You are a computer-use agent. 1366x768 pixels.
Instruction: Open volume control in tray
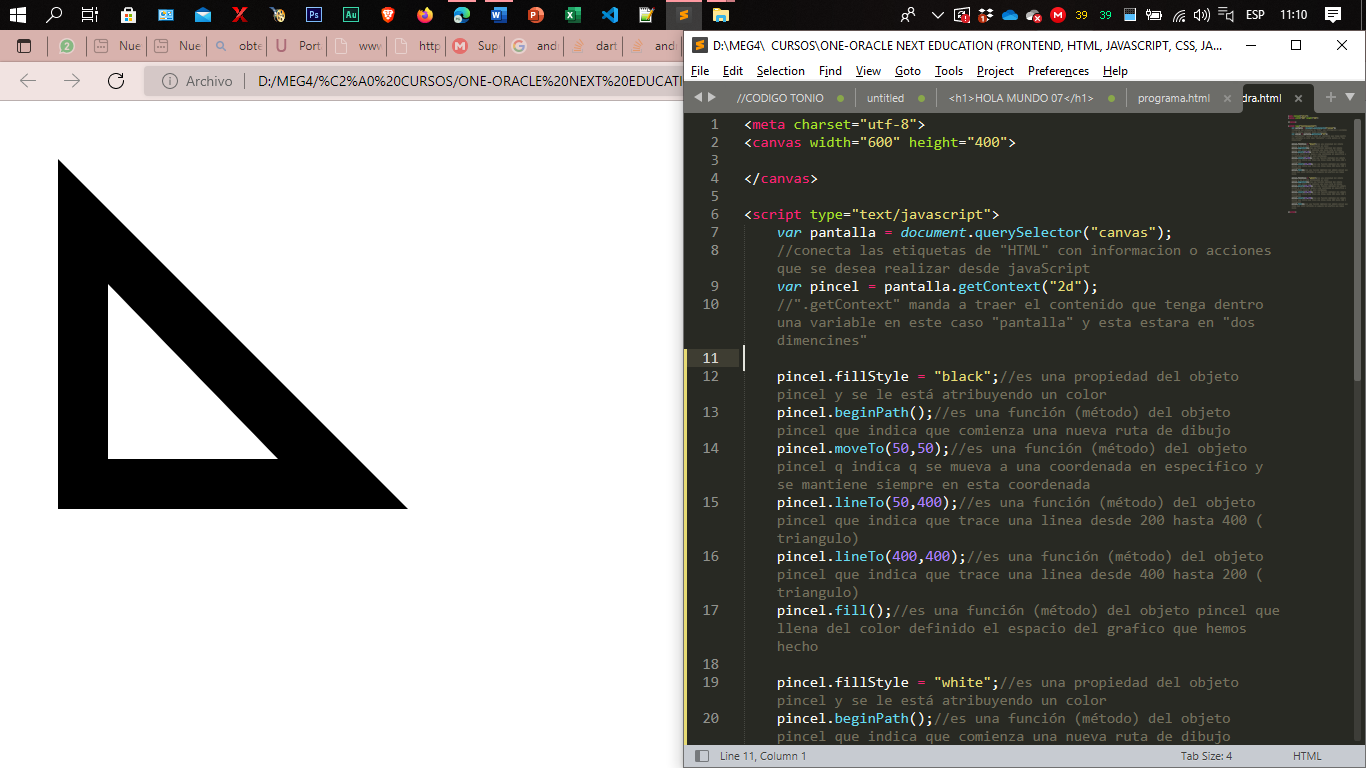click(x=1201, y=15)
